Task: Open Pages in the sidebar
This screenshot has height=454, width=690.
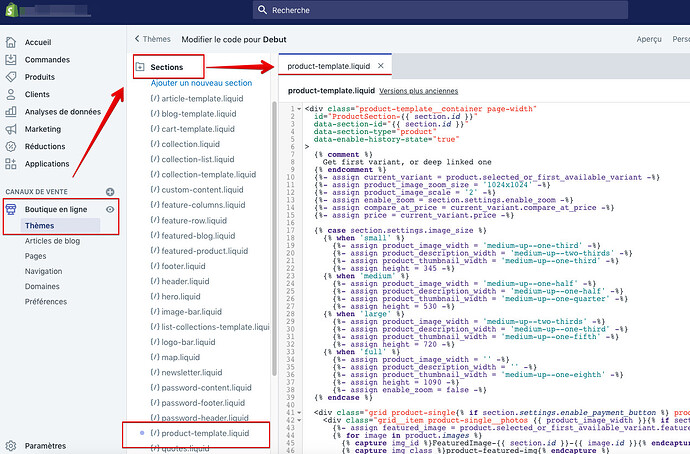Action: pyautogui.click(x=35, y=256)
